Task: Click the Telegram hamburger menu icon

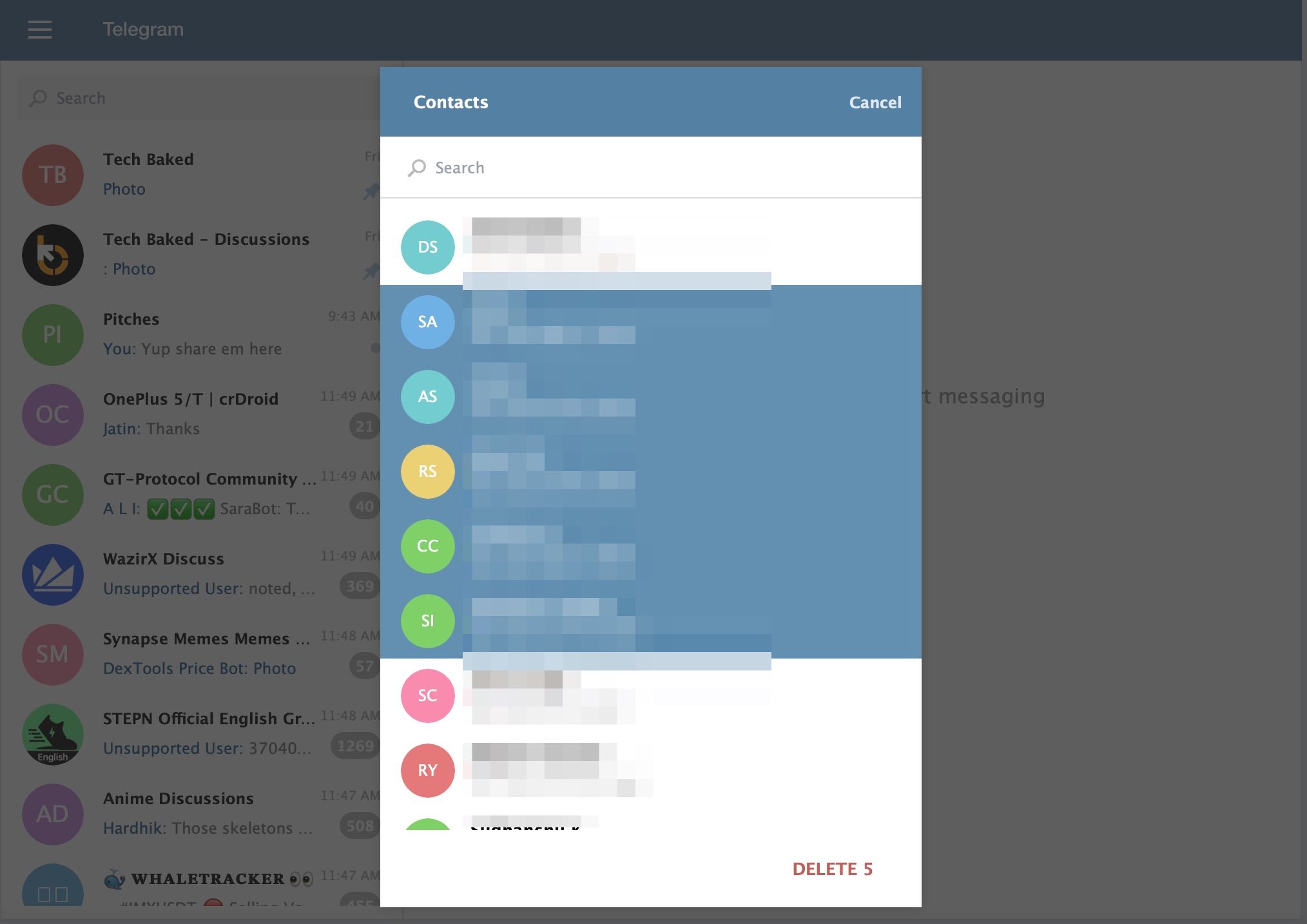Action: (x=40, y=29)
